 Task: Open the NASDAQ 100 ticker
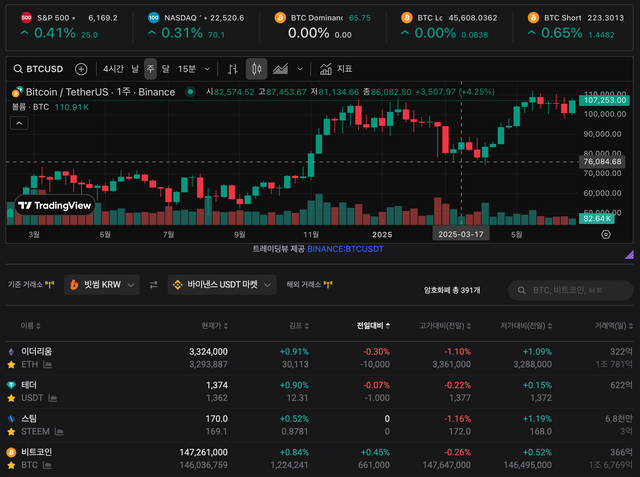point(196,26)
